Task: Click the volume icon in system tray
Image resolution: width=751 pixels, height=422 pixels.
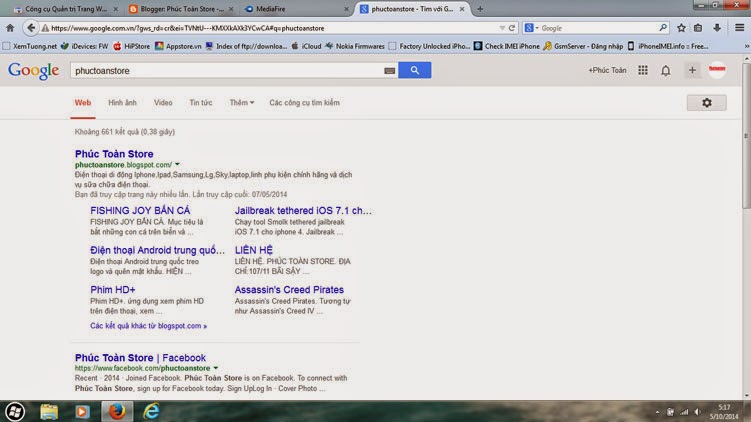Action: (x=698, y=412)
